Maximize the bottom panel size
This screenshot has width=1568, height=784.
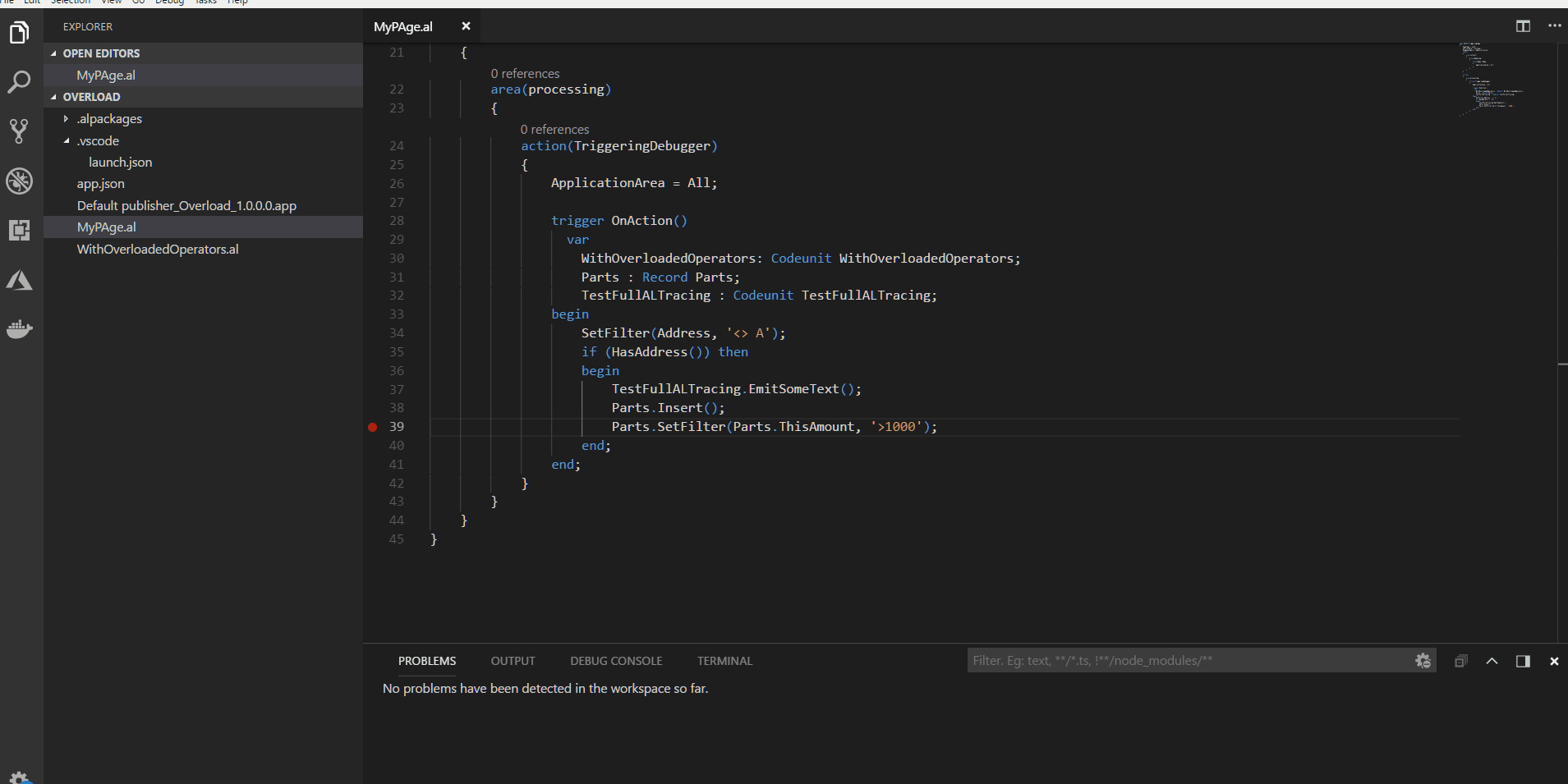[x=1492, y=662]
